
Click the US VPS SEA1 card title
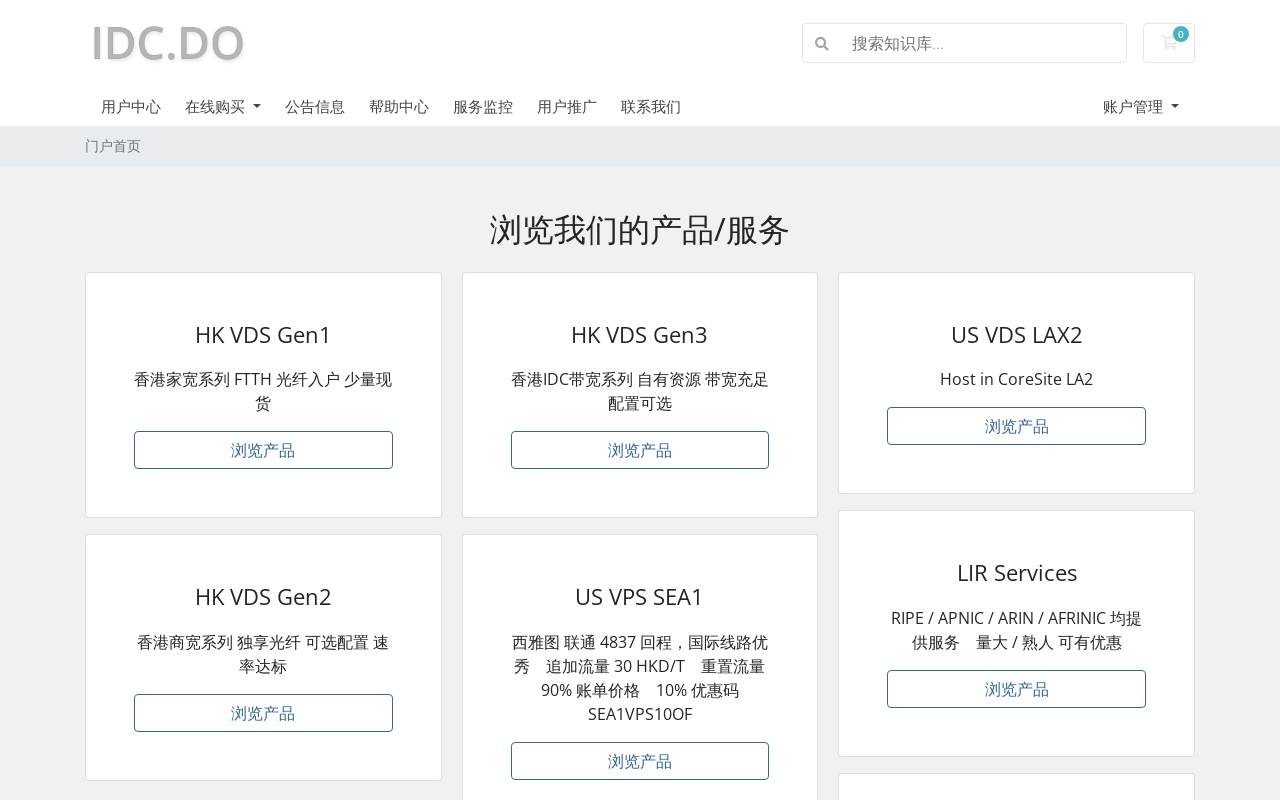point(640,597)
